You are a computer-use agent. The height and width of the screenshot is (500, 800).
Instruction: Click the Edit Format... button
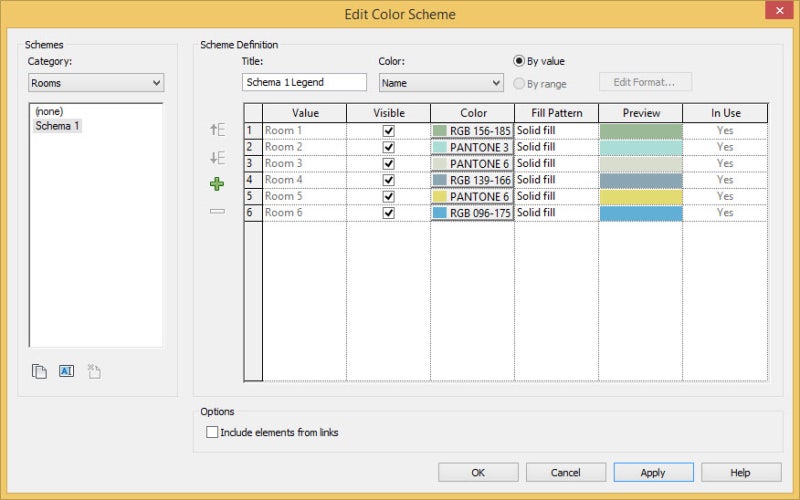coord(645,82)
